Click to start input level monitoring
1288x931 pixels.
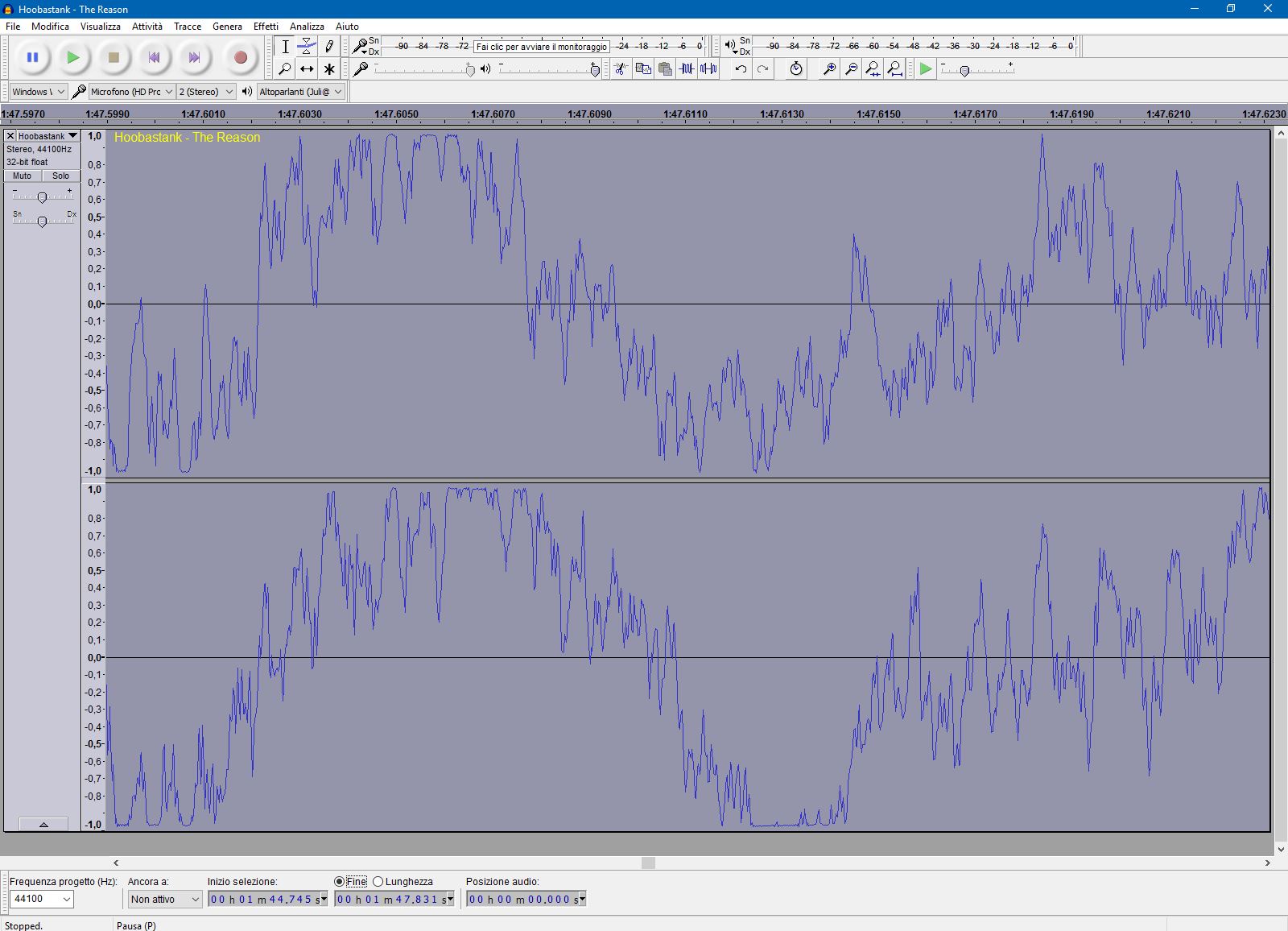pyautogui.click(x=541, y=47)
